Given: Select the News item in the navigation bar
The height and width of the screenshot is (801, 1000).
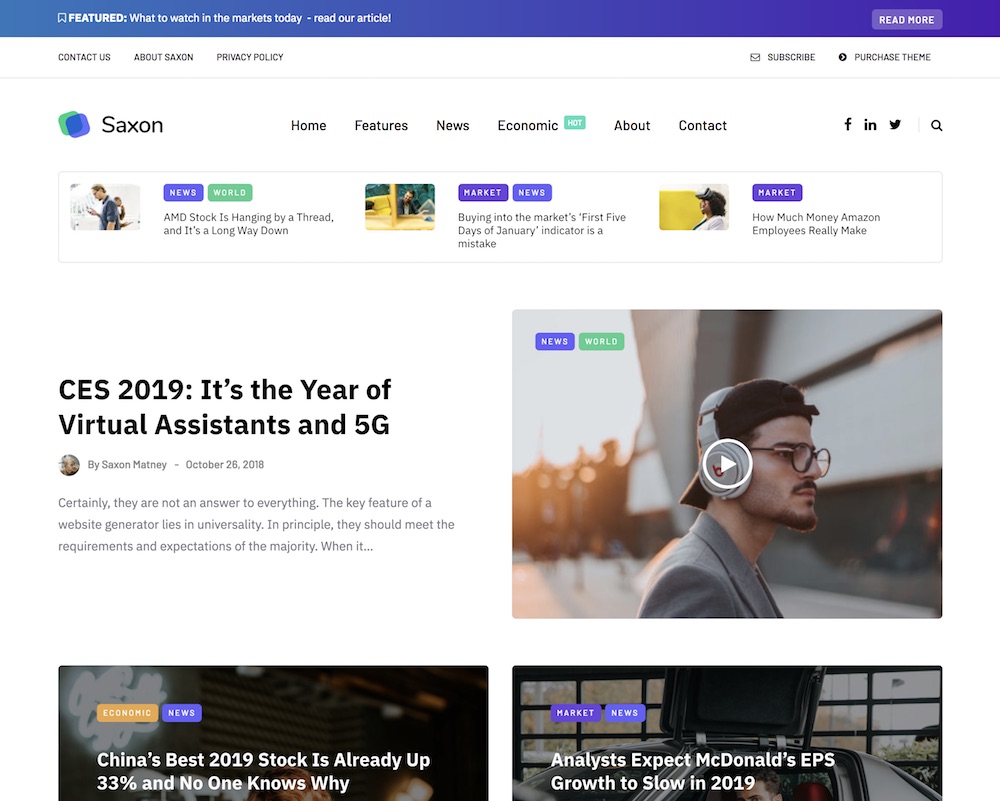Looking at the screenshot, I should 452,125.
